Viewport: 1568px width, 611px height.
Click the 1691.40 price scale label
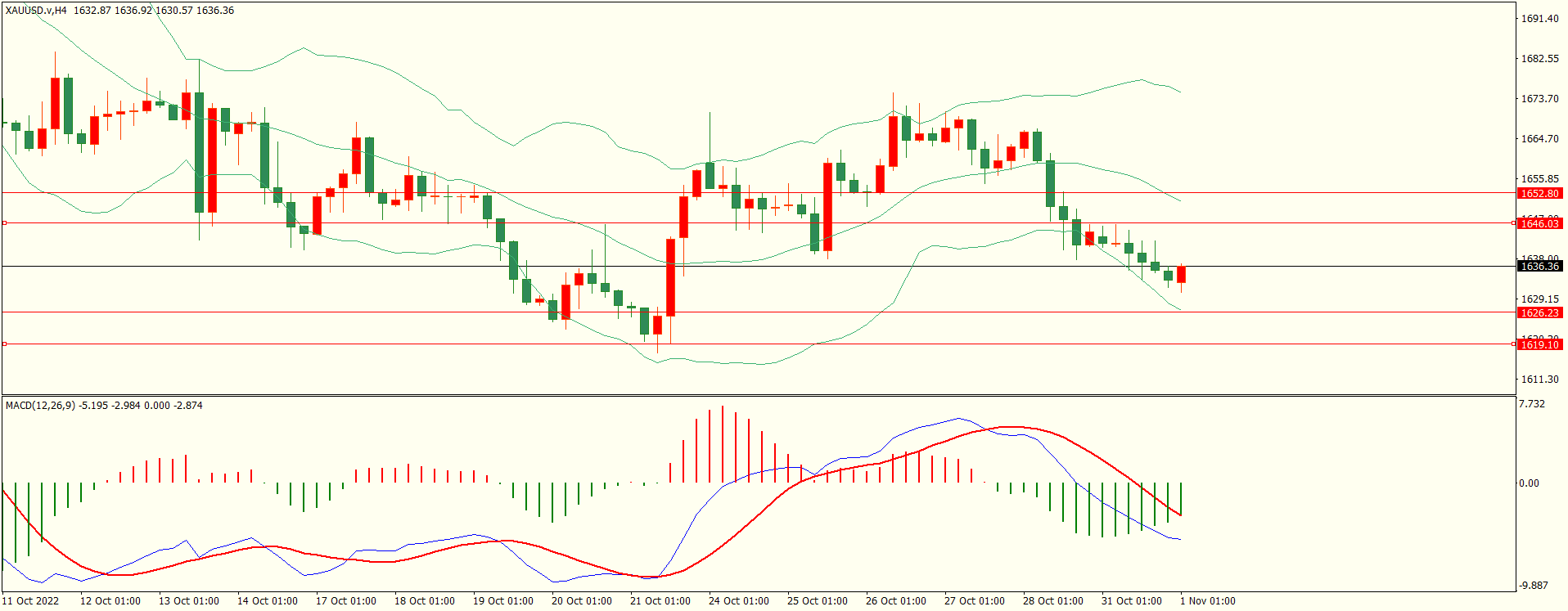(1539, 19)
